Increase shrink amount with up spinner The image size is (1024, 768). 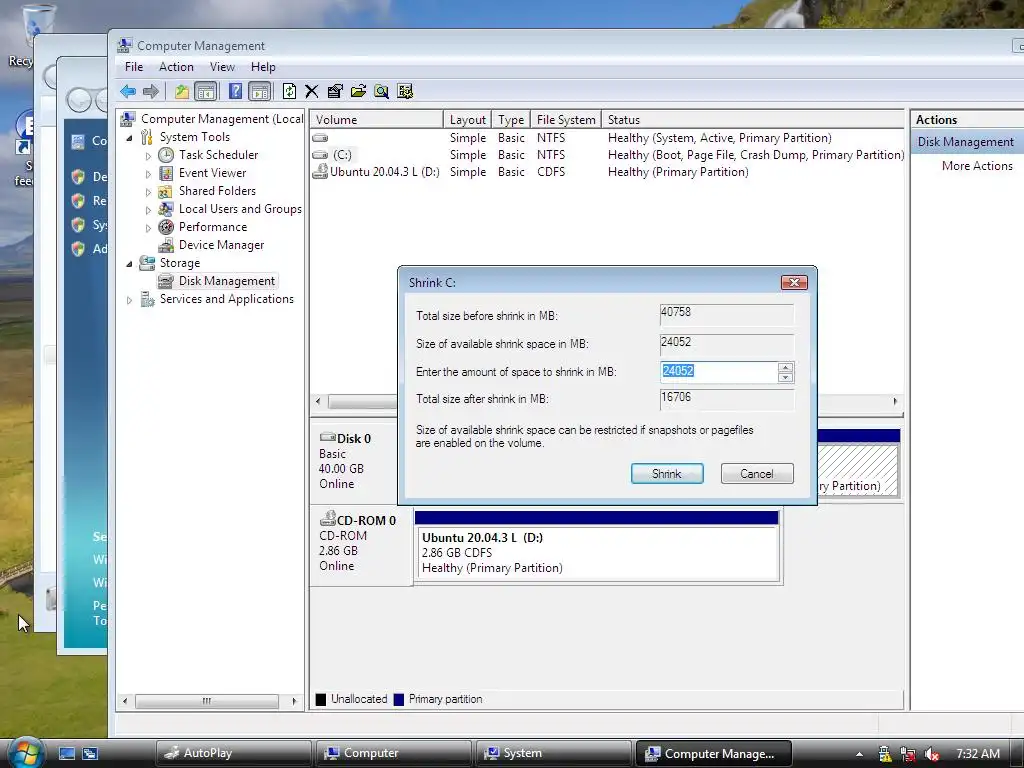point(786,367)
